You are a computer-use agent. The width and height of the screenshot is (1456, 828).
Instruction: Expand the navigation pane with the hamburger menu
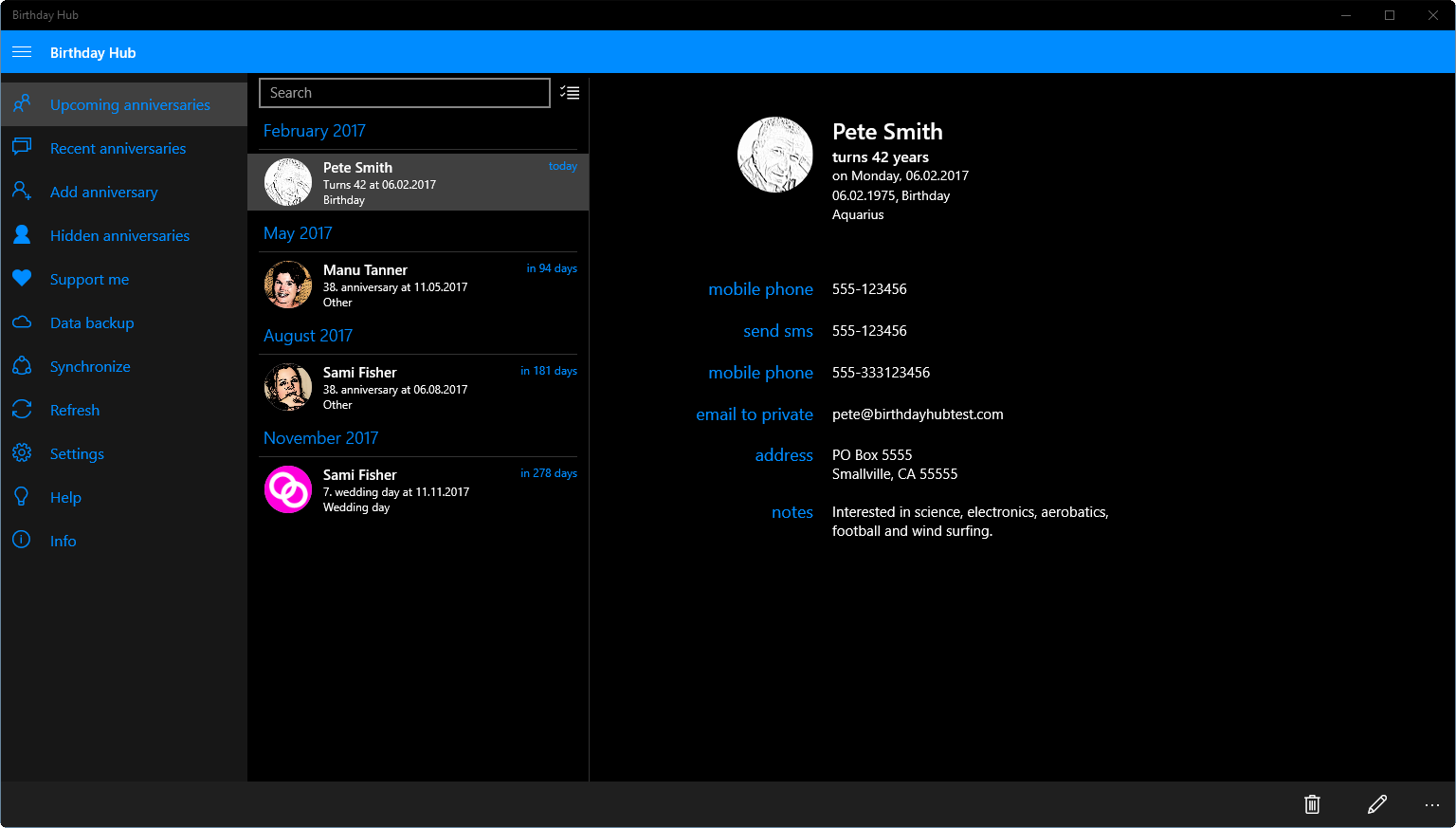click(22, 52)
